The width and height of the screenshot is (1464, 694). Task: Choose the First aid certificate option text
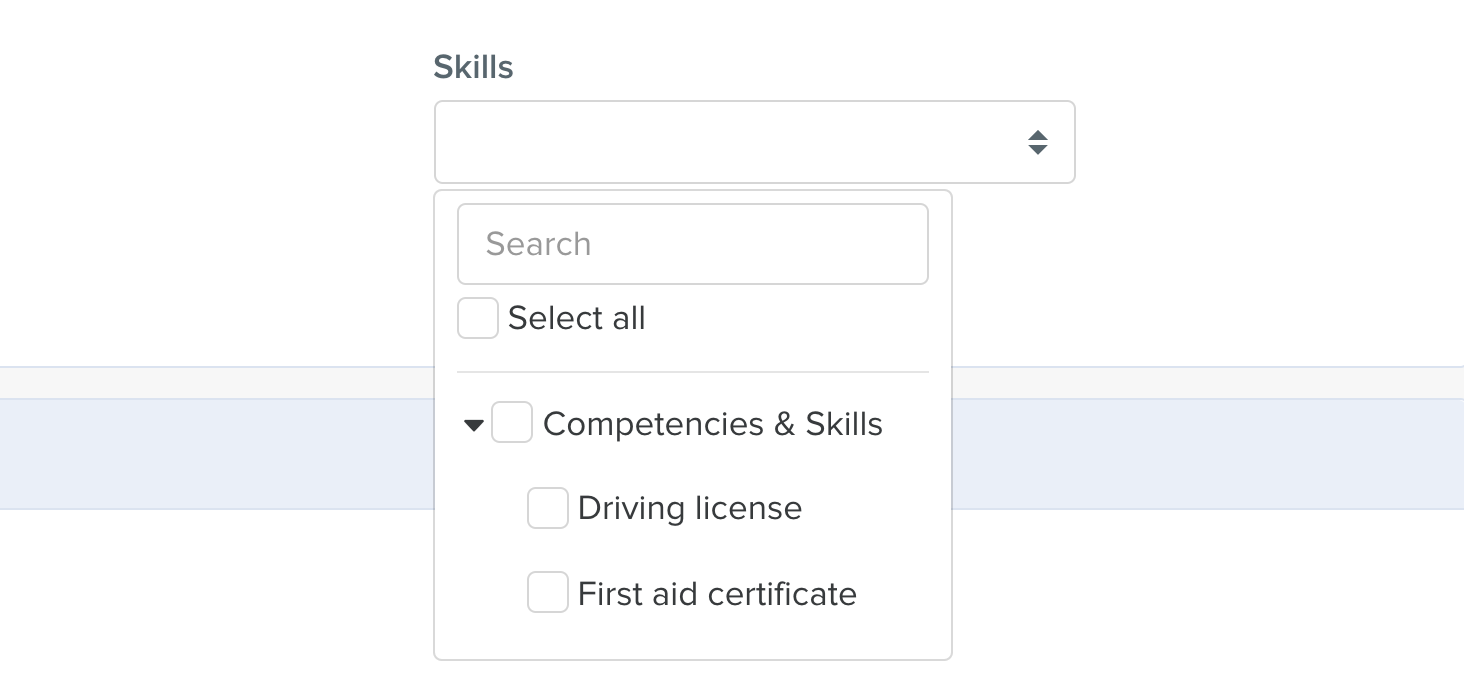pyautogui.click(x=717, y=594)
